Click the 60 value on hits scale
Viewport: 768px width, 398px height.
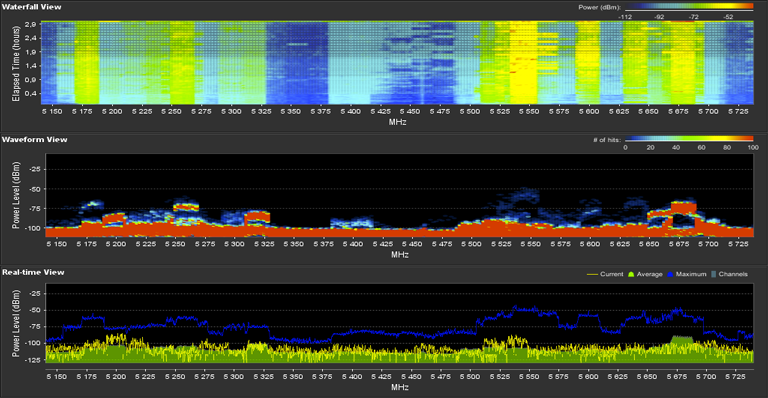pyautogui.click(x=701, y=147)
